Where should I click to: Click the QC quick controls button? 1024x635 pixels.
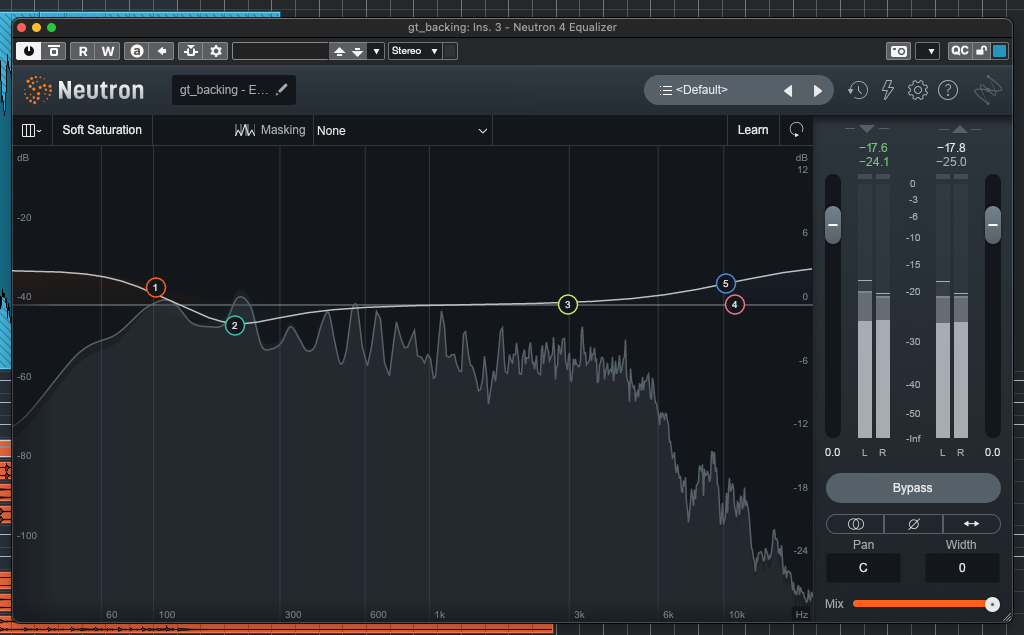pos(959,51)
